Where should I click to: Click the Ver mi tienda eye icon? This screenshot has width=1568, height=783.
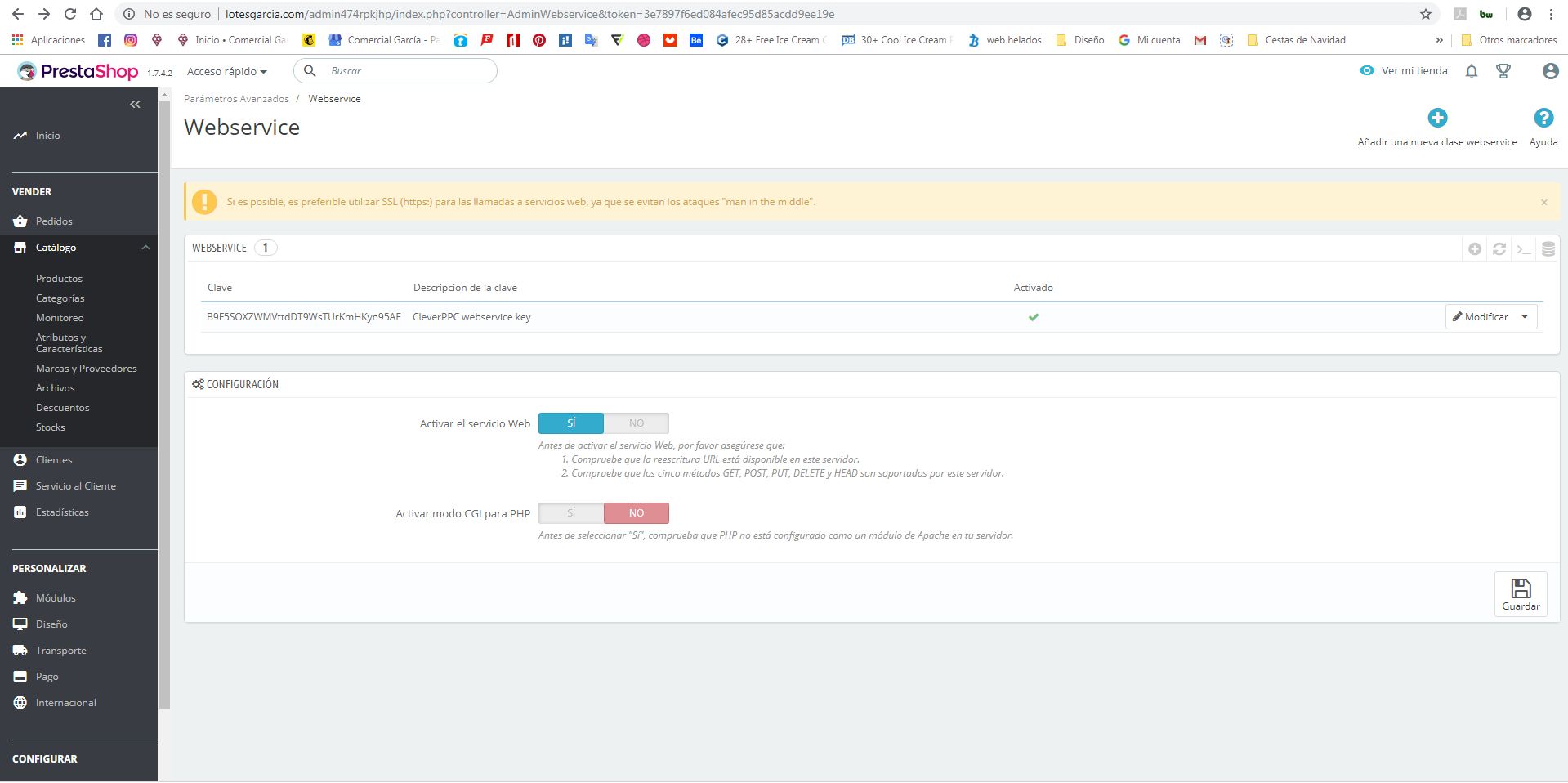coord(1367,71)
